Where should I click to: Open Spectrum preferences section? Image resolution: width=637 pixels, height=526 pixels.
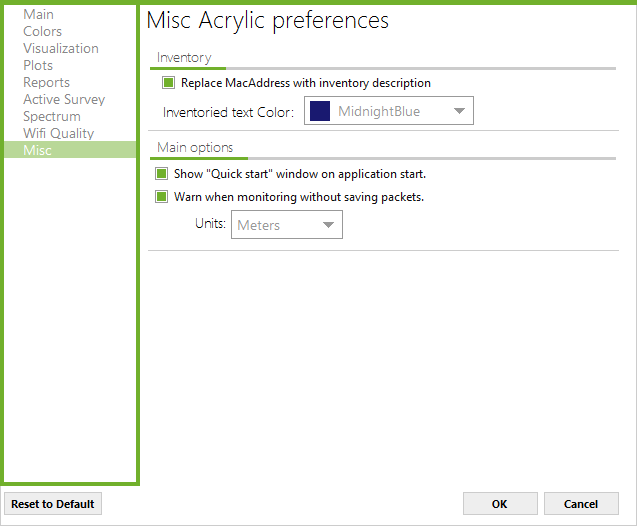point(52,117)
